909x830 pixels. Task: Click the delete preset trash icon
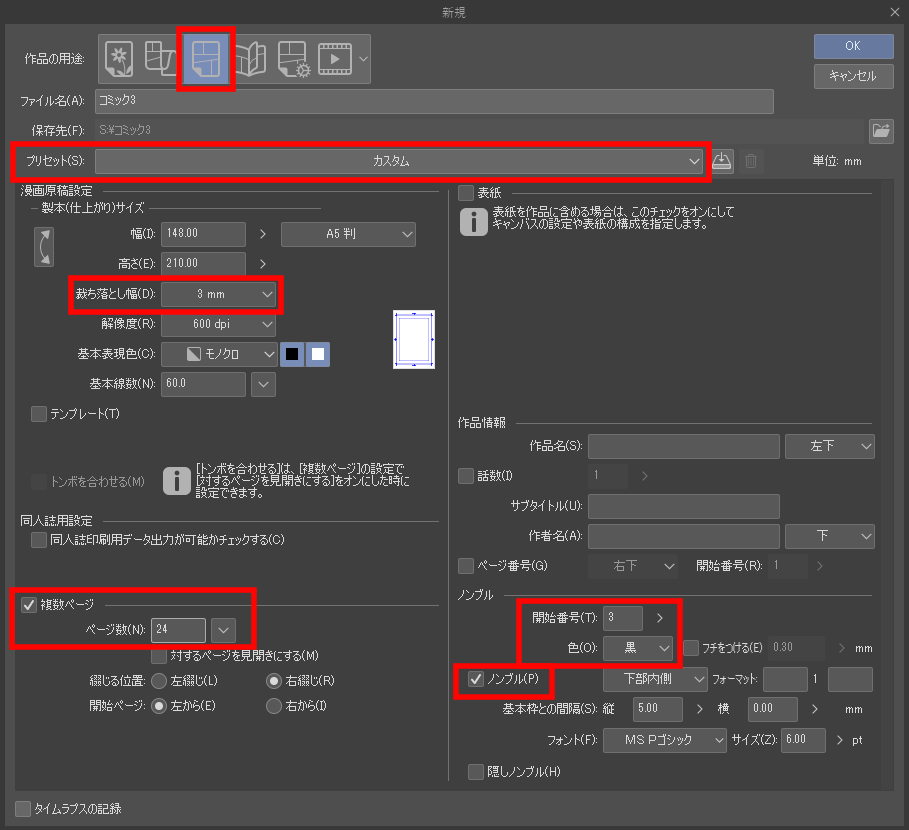point(751,161)
